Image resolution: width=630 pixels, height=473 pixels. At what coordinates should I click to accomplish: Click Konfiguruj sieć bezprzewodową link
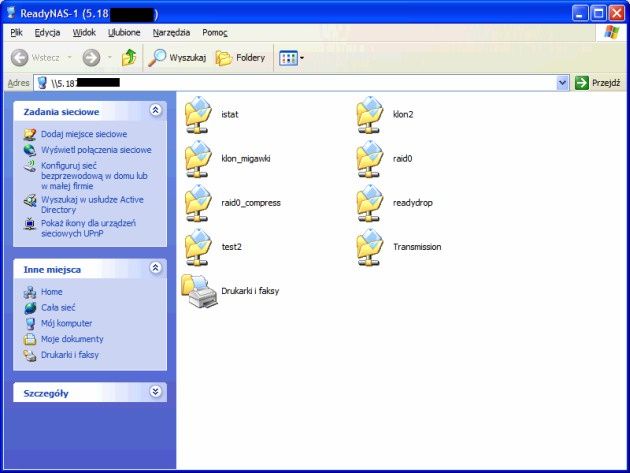pyautogui.click(x=94, y=176)
